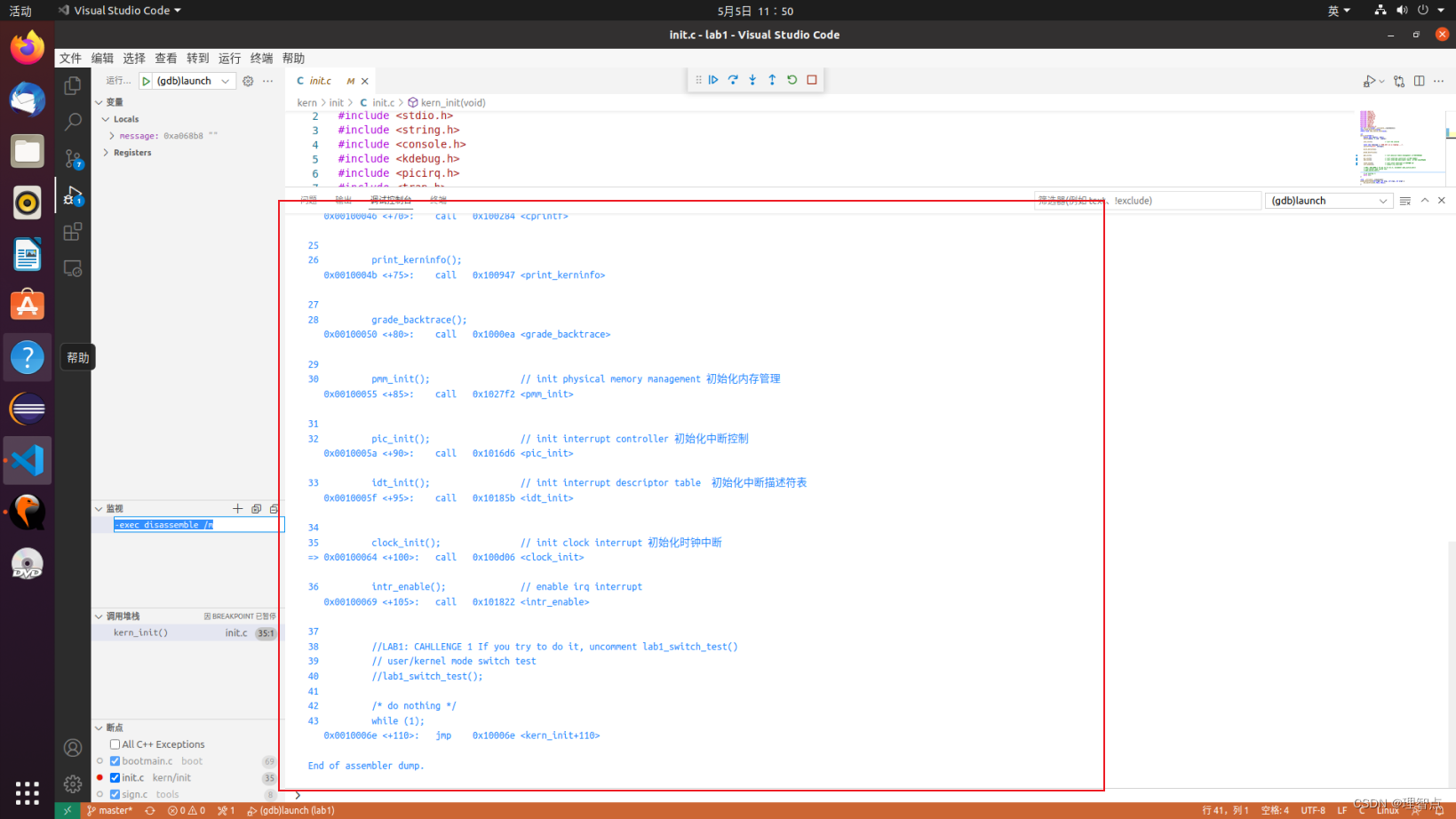Open Source Control view with badge 7
The image size is (1456, 819).
(73, 158)
